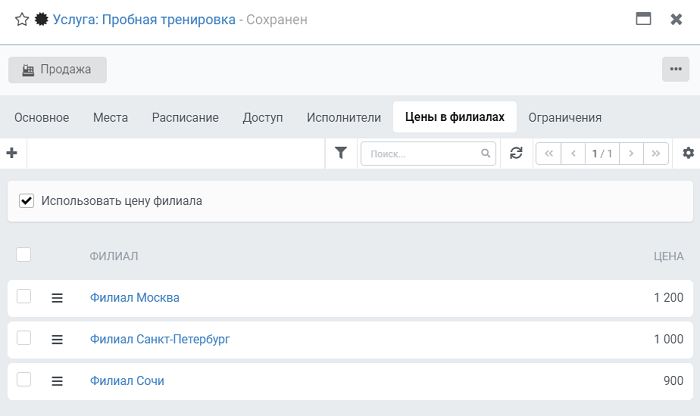
Task: Open the Доступ tab
Action: (262, 117)
